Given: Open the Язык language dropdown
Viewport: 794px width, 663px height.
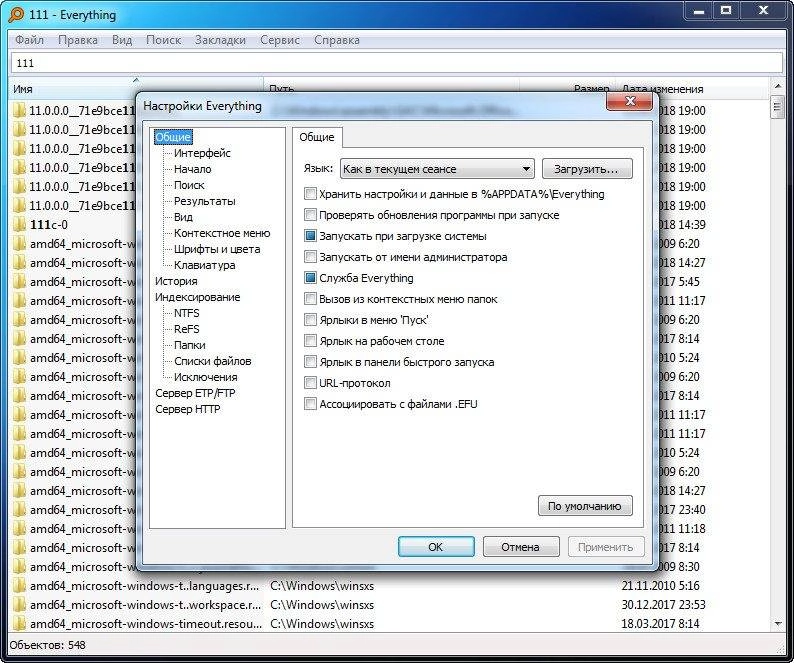Looking at the screenshot, I should click(438, 169).
